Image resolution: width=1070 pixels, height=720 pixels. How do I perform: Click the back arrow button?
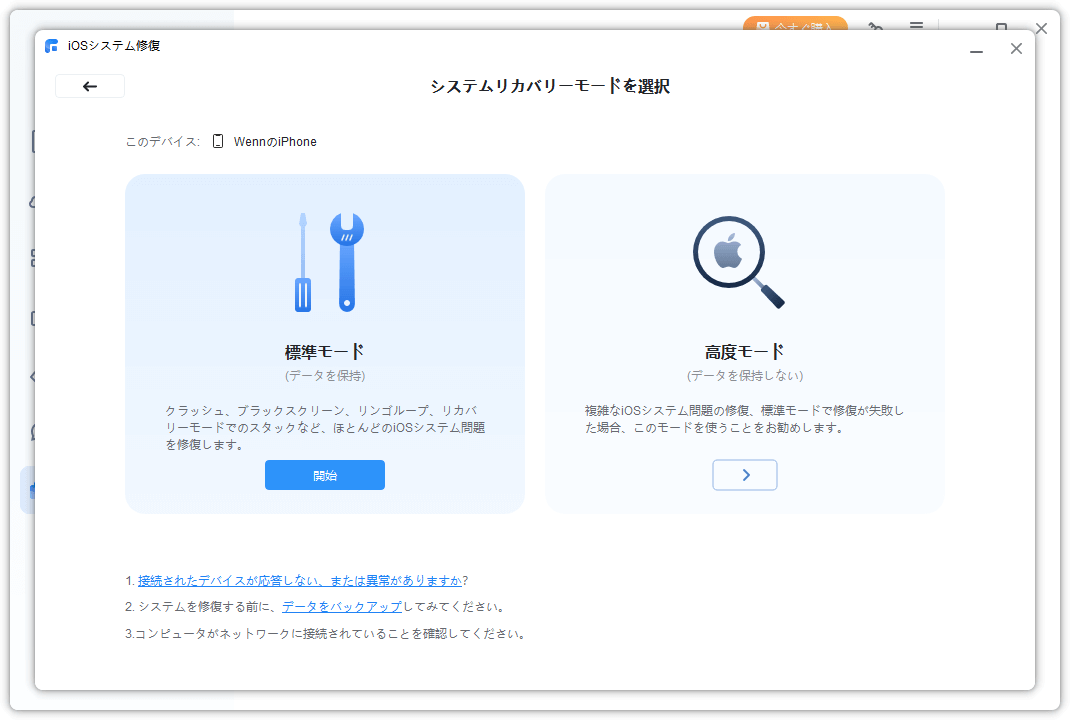(90, 86)
